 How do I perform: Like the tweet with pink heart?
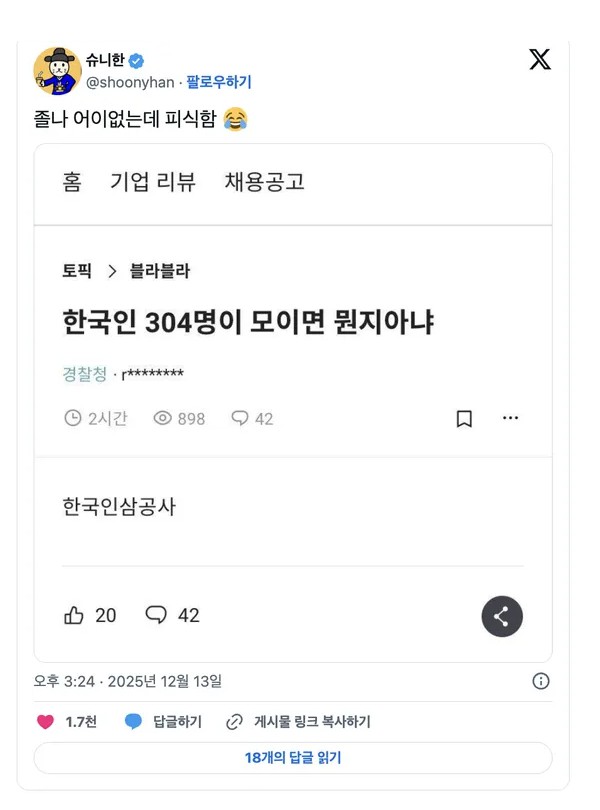(45, 721)
